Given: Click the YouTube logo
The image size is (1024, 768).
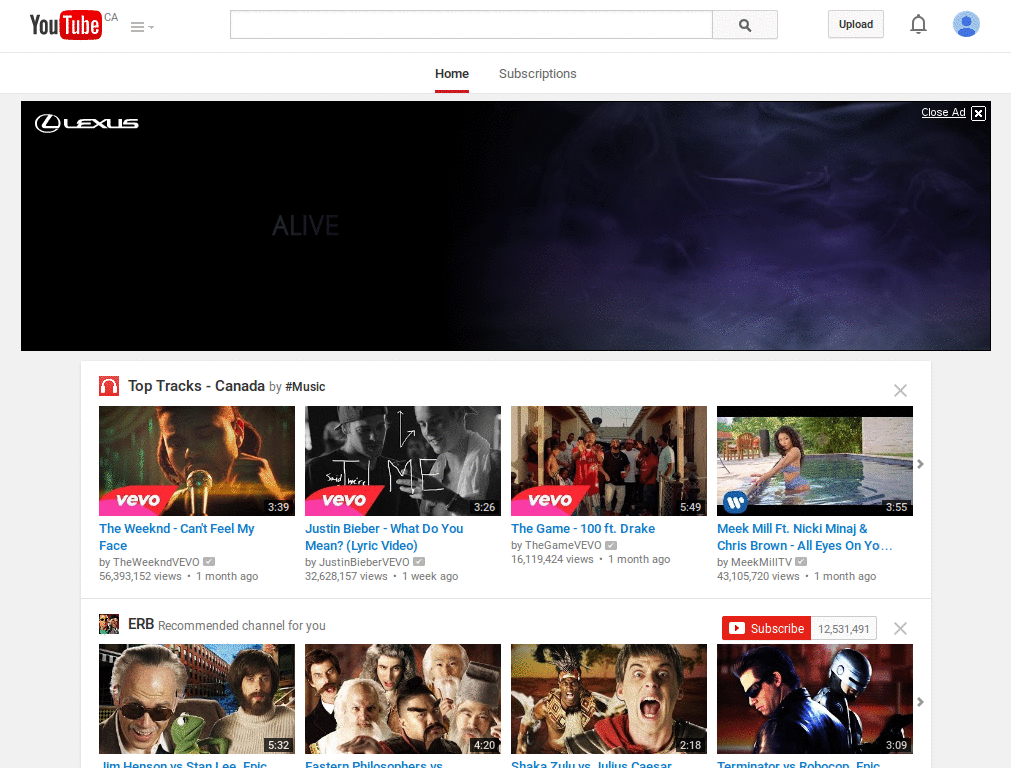Looking at the screenshot, I should click(66, 25).
